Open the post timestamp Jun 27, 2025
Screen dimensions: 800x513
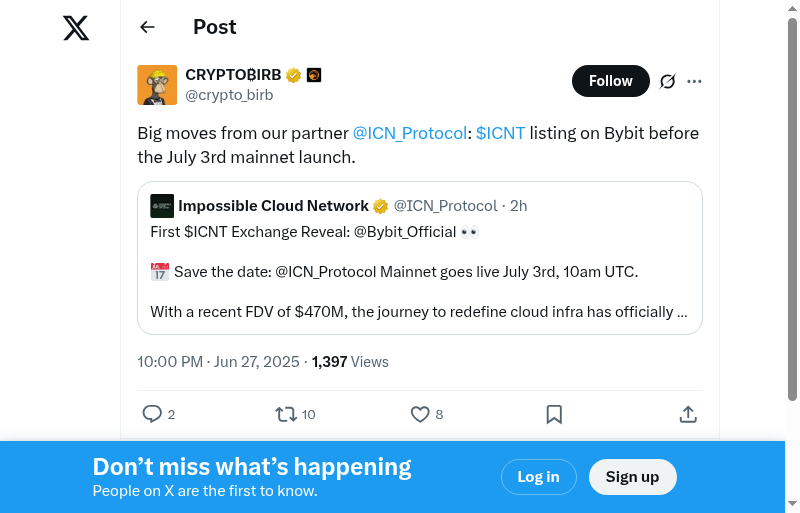[218, 361]
